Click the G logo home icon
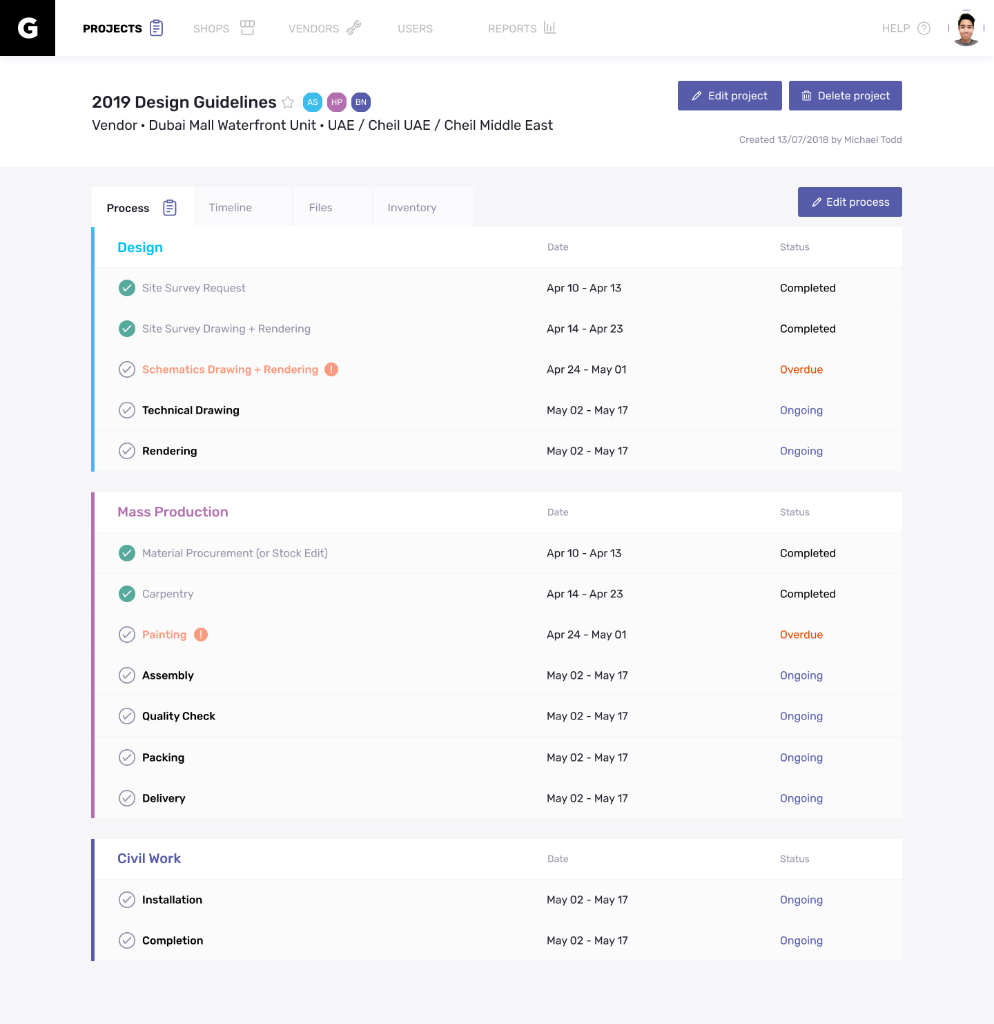 click(27, 28)
